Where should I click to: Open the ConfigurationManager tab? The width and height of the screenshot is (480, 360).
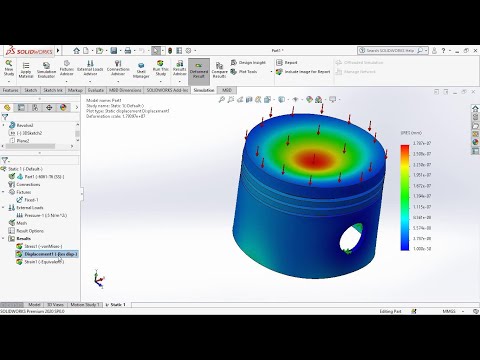pyautogui.click(x=35, y=107)
